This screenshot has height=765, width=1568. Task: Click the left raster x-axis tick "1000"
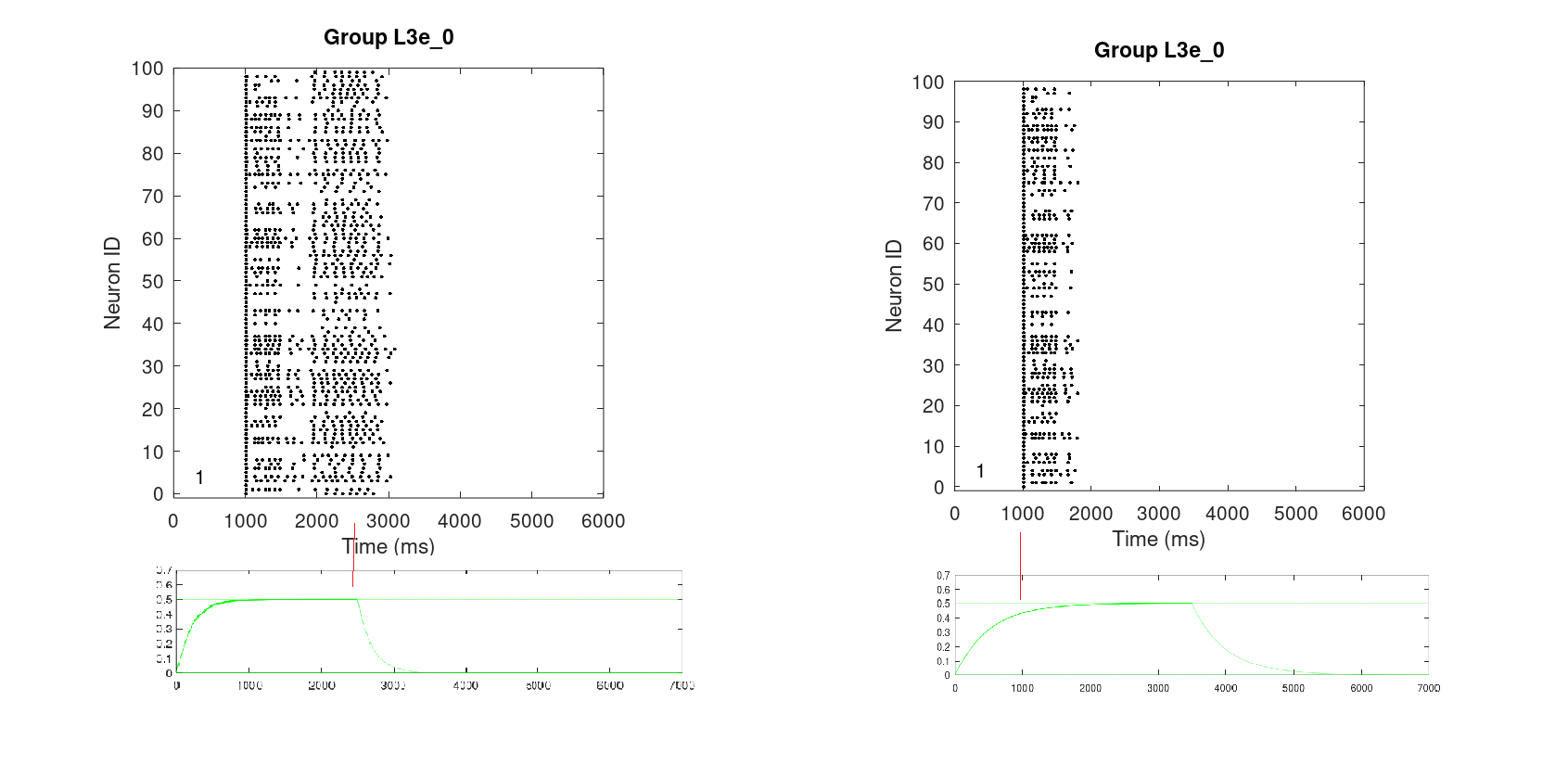[x=246, y=521]
